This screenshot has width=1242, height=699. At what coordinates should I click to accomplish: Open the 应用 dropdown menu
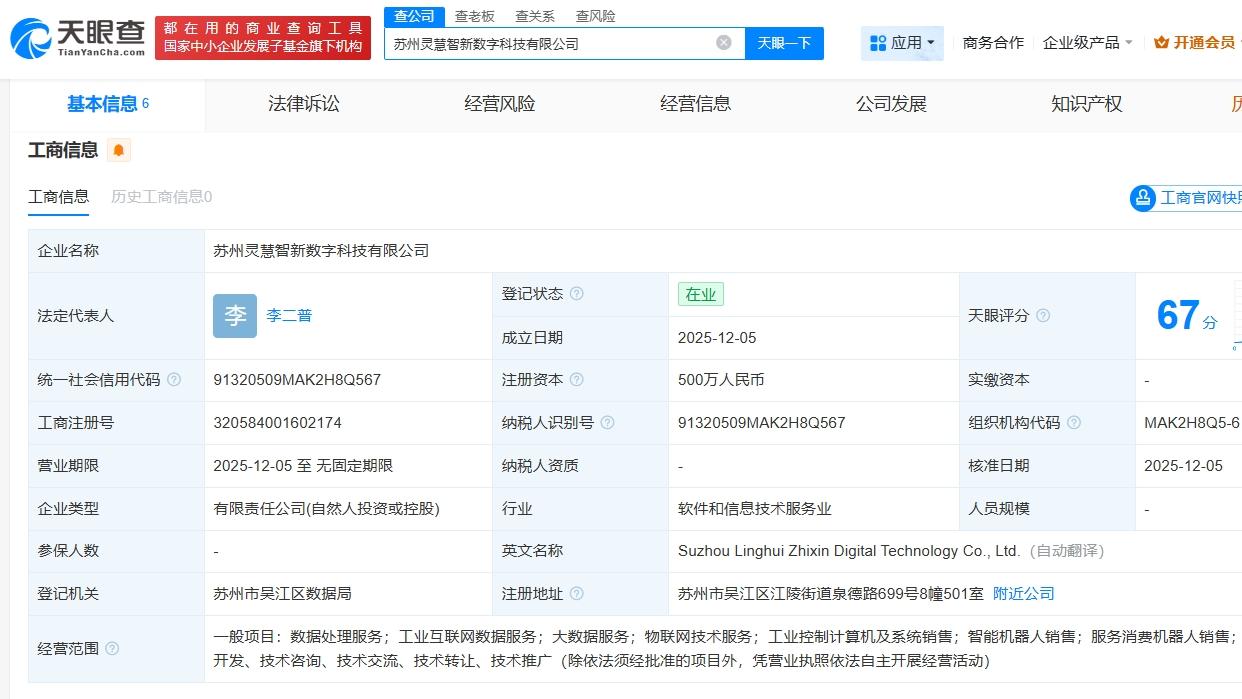click(x=902, y=43)
